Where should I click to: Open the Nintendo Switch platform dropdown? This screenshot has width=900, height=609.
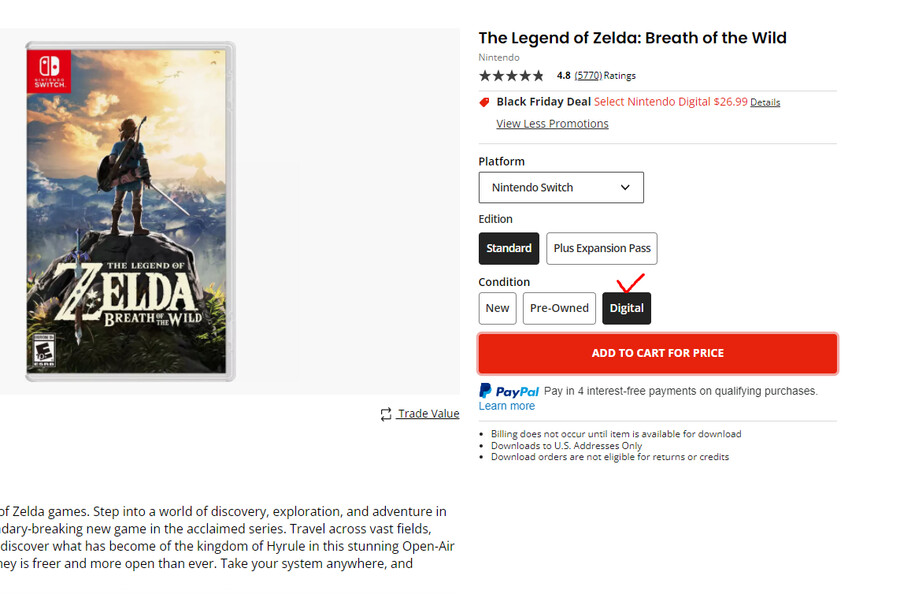[561, 188]
